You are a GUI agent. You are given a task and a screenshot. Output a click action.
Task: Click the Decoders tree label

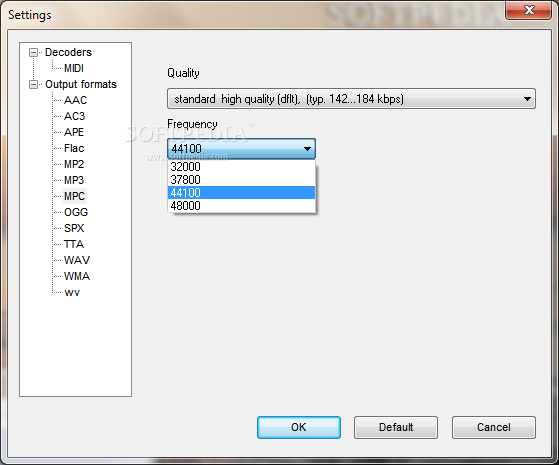click(68, 52)
